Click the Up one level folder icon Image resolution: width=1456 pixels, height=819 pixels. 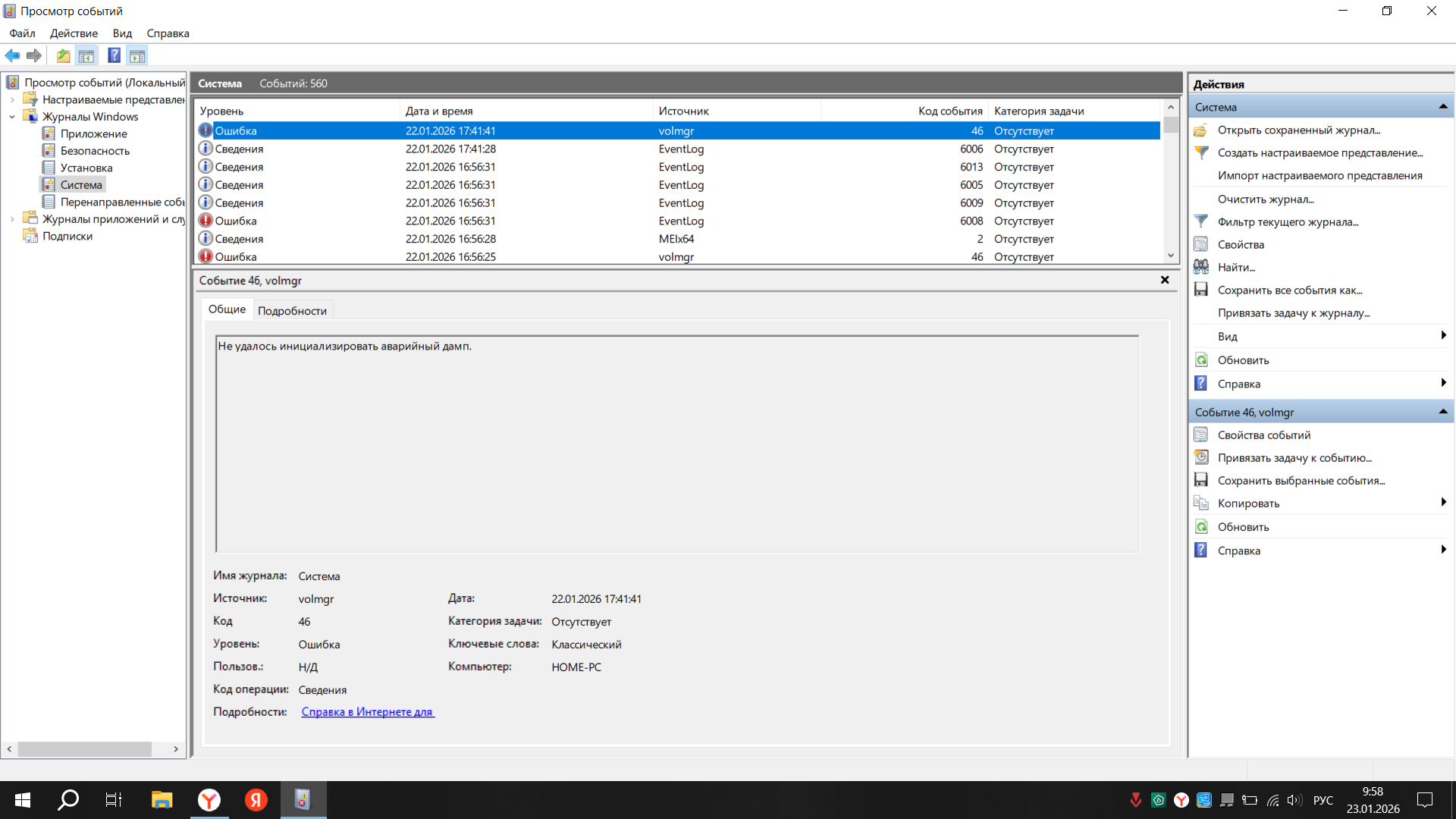click(63, 55)
